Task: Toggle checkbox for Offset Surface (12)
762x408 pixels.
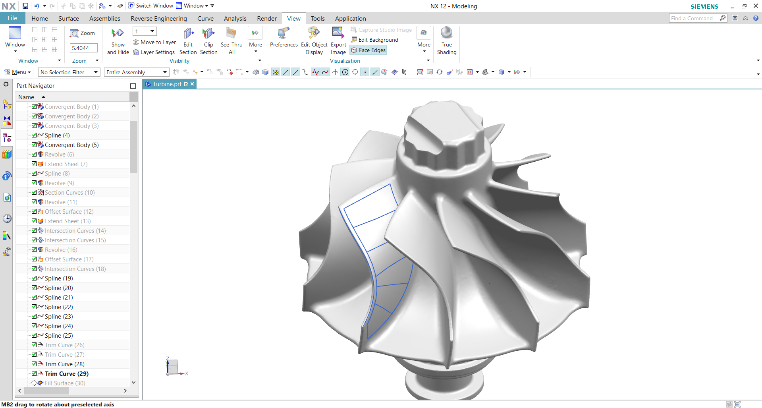Action: (35, 211)
